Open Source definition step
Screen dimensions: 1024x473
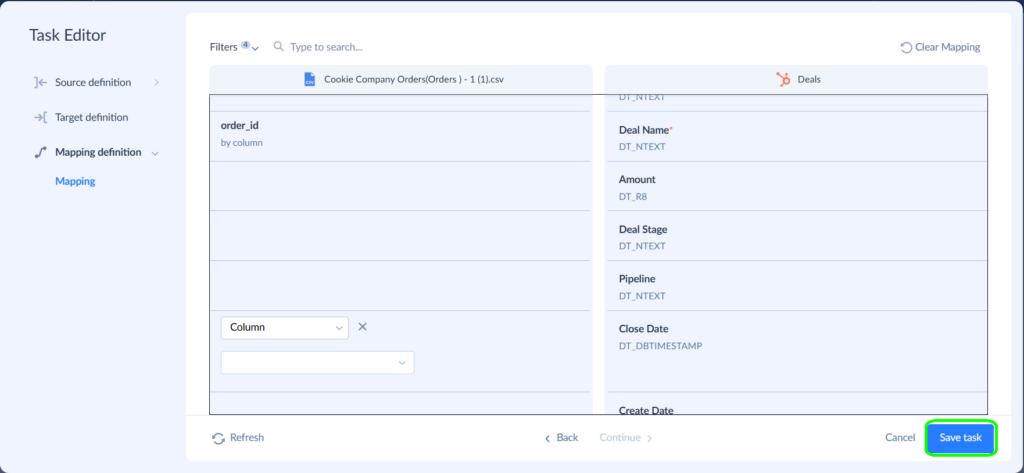pos(93,82)
